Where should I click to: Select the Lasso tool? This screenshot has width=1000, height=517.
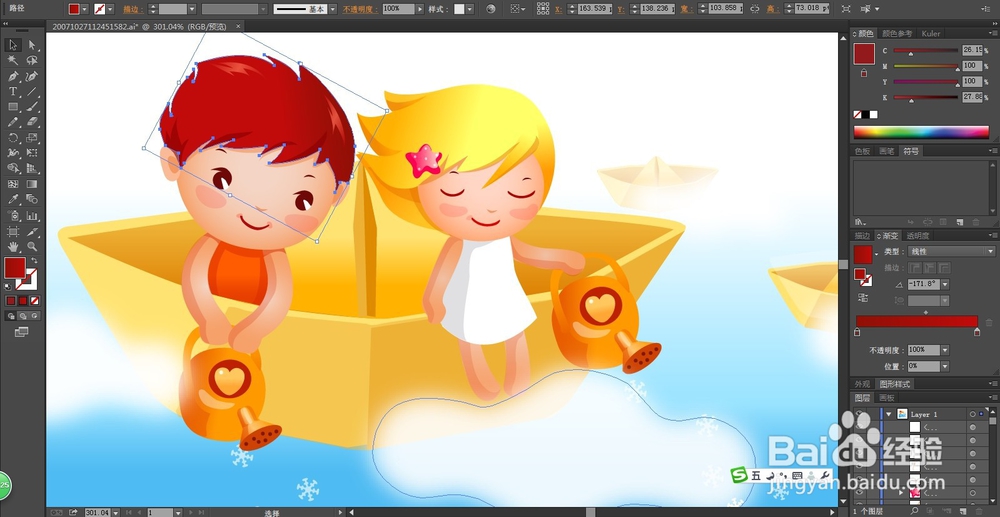[32, 60]
